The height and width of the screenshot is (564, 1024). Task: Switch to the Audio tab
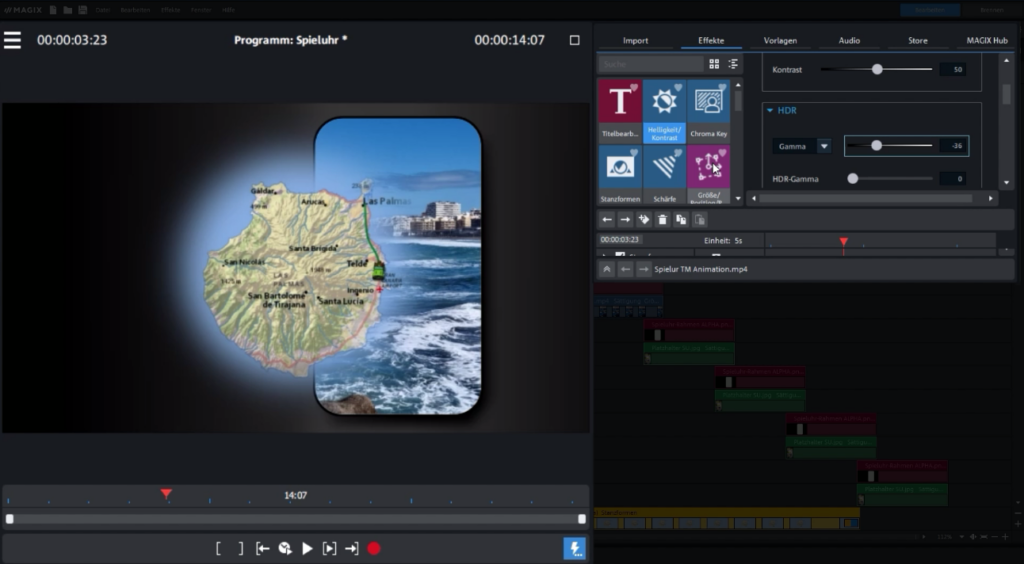click(x=849, y=40)
